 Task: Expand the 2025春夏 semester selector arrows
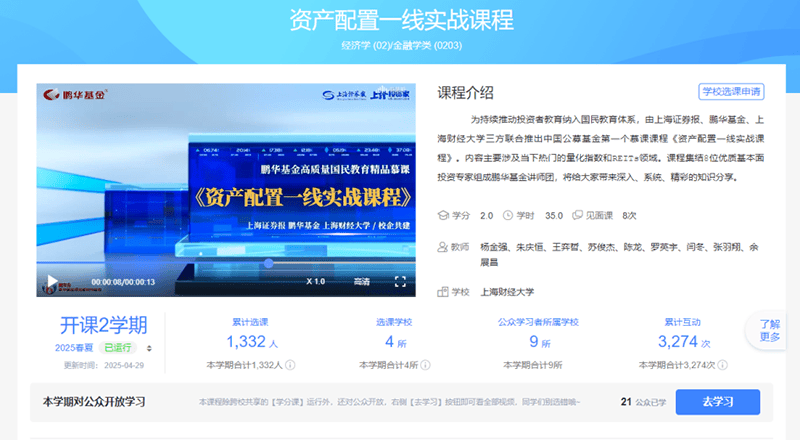click(x=149, y=348)
